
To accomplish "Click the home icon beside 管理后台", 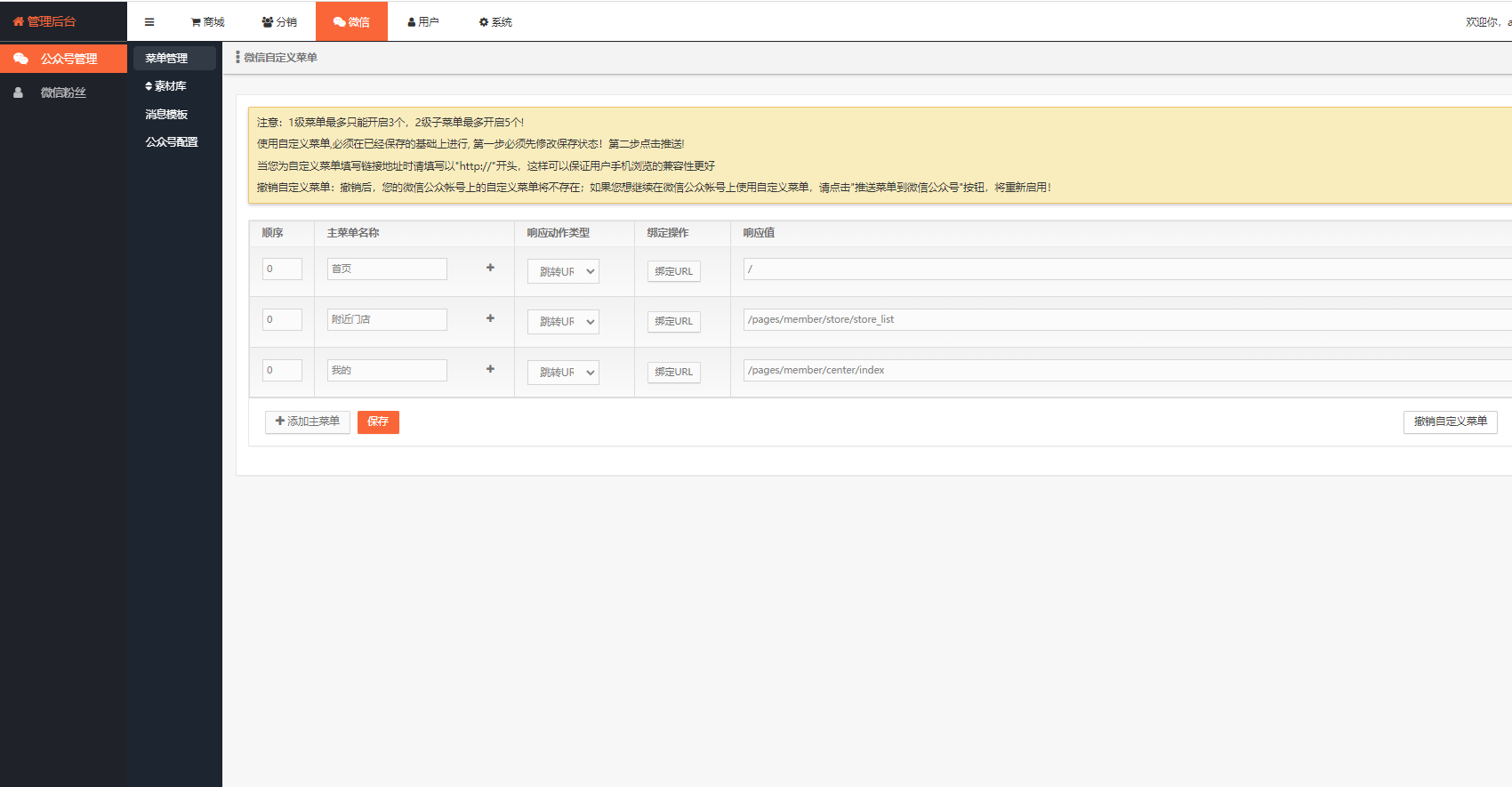I will click(18, 21).
